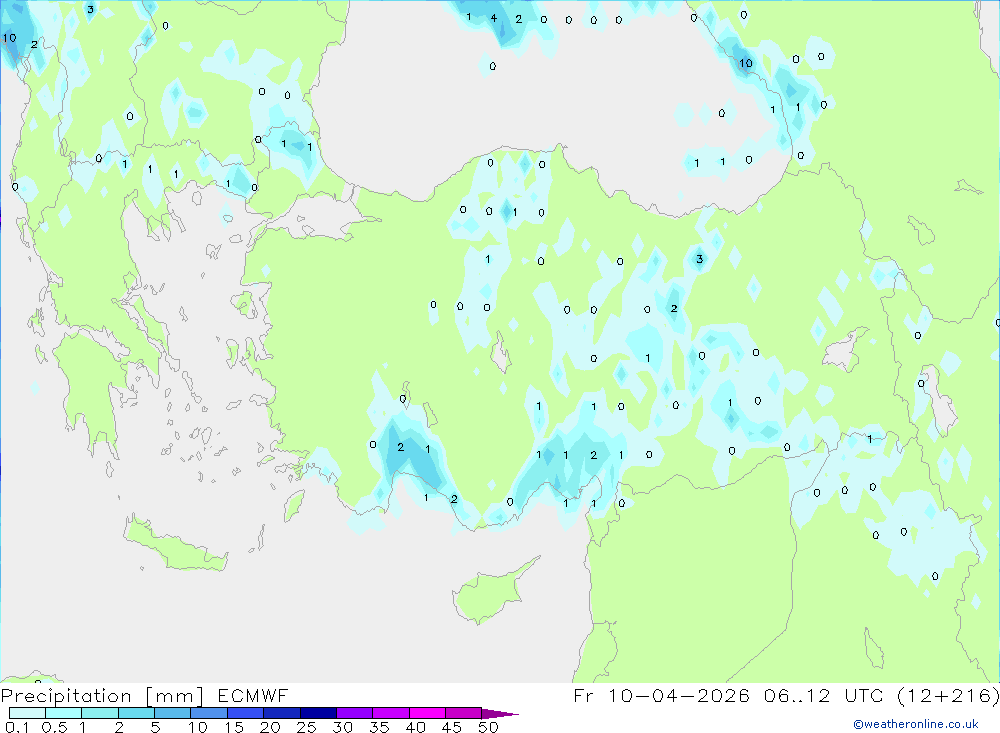1000x733 pixels.
Task: Click the 'ECMWF' model label
Action: 253,695
